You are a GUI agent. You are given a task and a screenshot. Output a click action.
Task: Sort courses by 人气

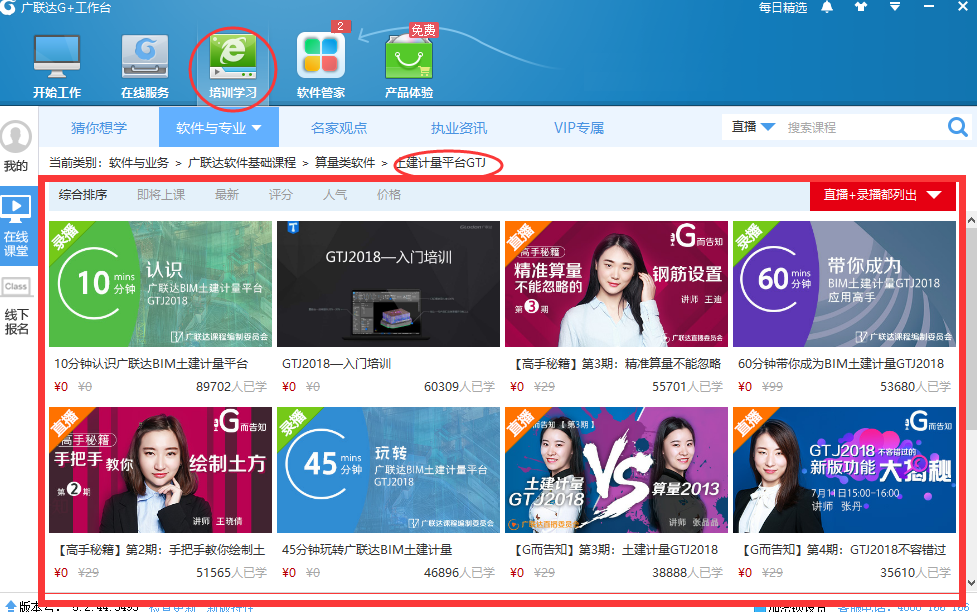click(335, 194)
